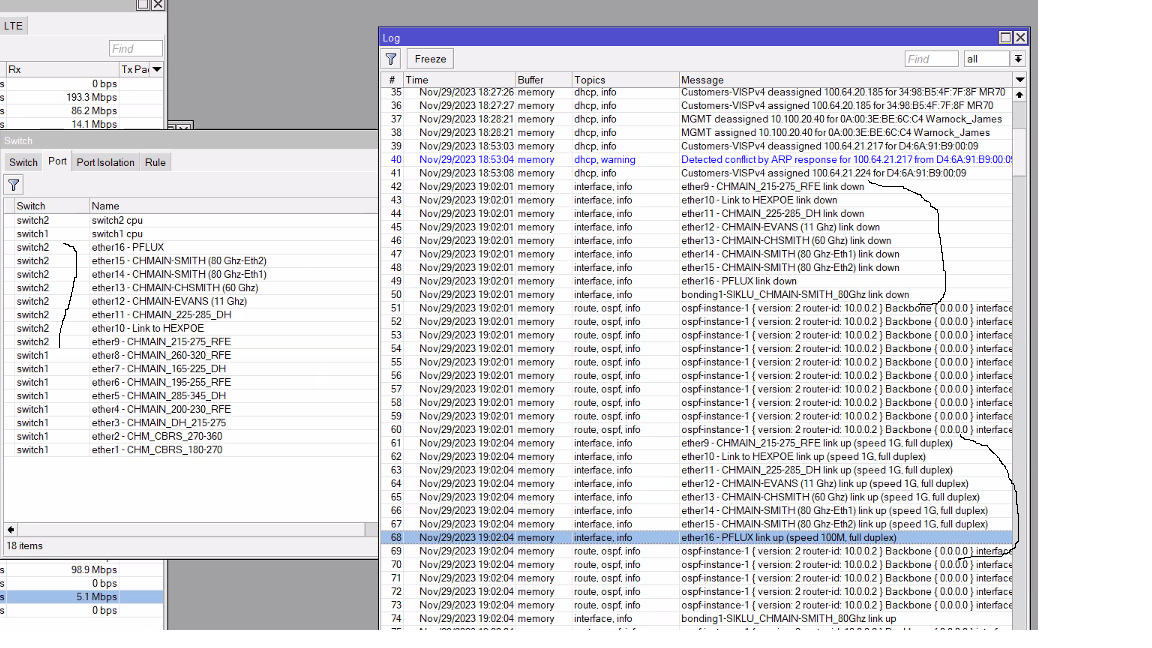Click the Find field in Log window

click(x=931, y=59)
